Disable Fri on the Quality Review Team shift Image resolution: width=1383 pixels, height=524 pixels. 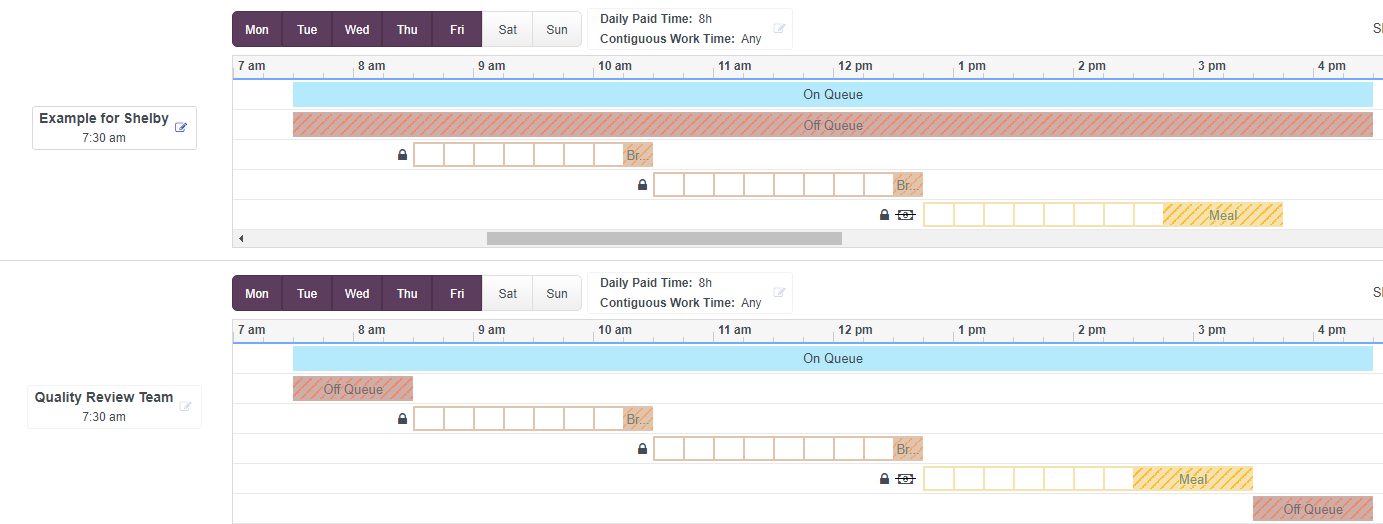tap(457, 294)
